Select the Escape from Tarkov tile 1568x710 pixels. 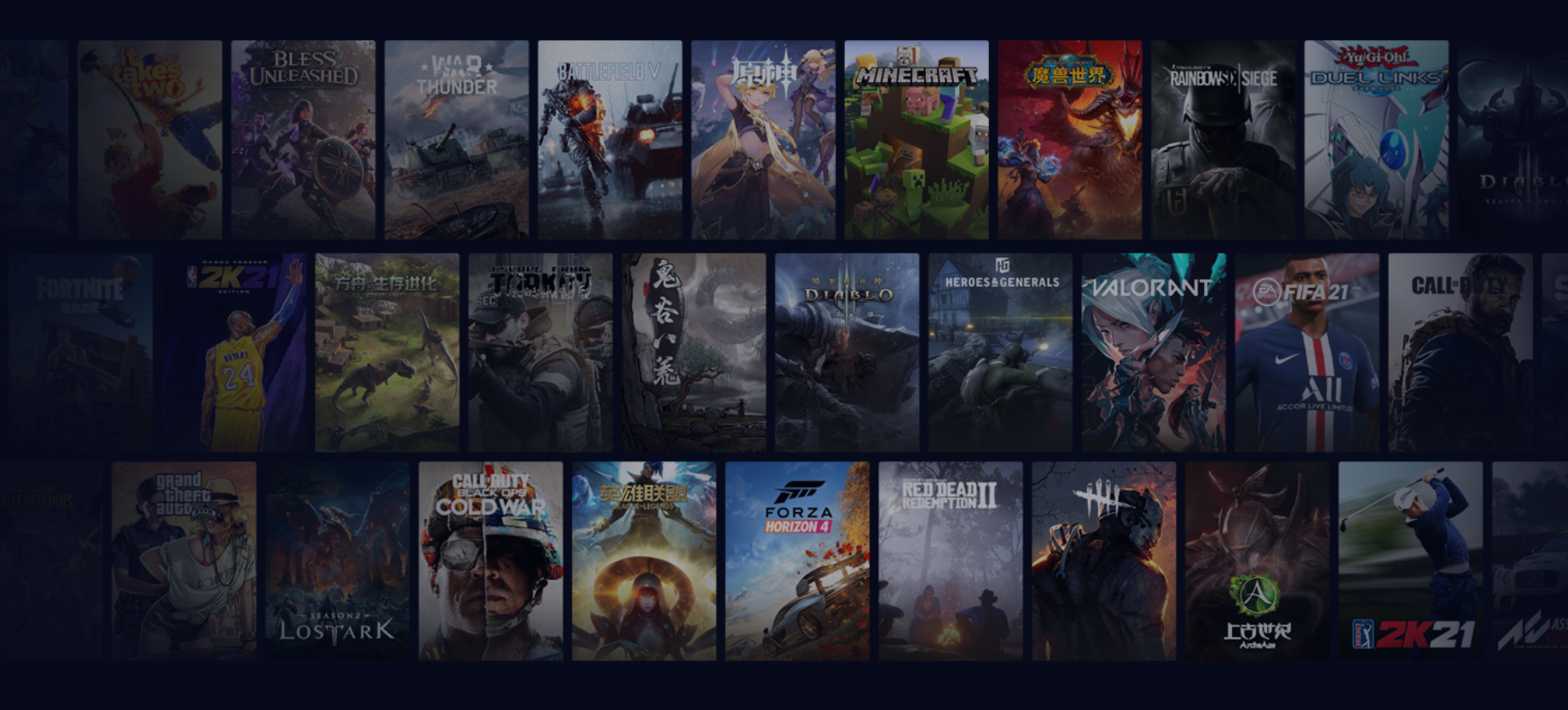[x=540, y=352]
